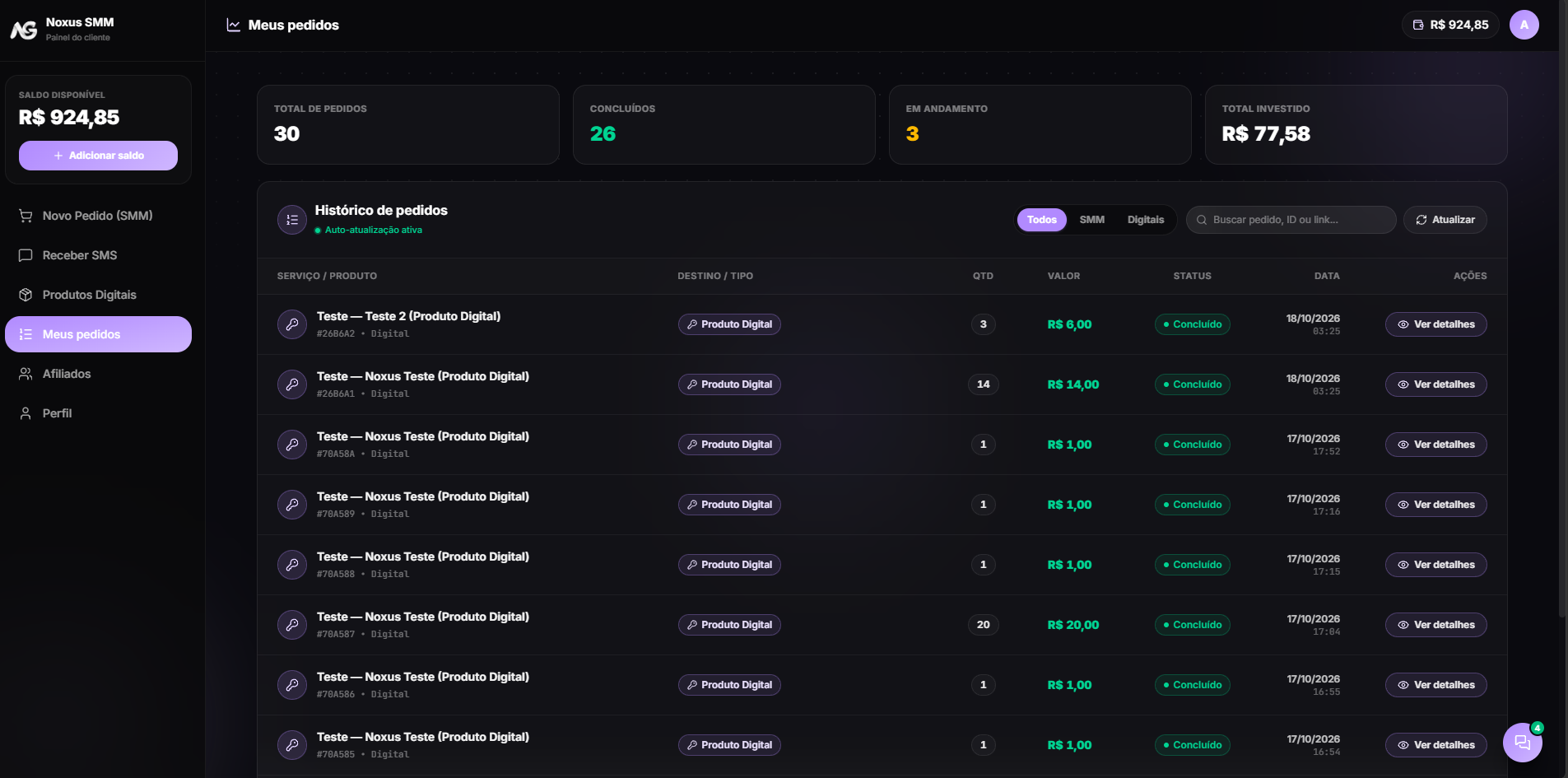Open the user avatar 'A' menu
The height and width of the screenshot is (778, 1568).
tap(1524, 25)
